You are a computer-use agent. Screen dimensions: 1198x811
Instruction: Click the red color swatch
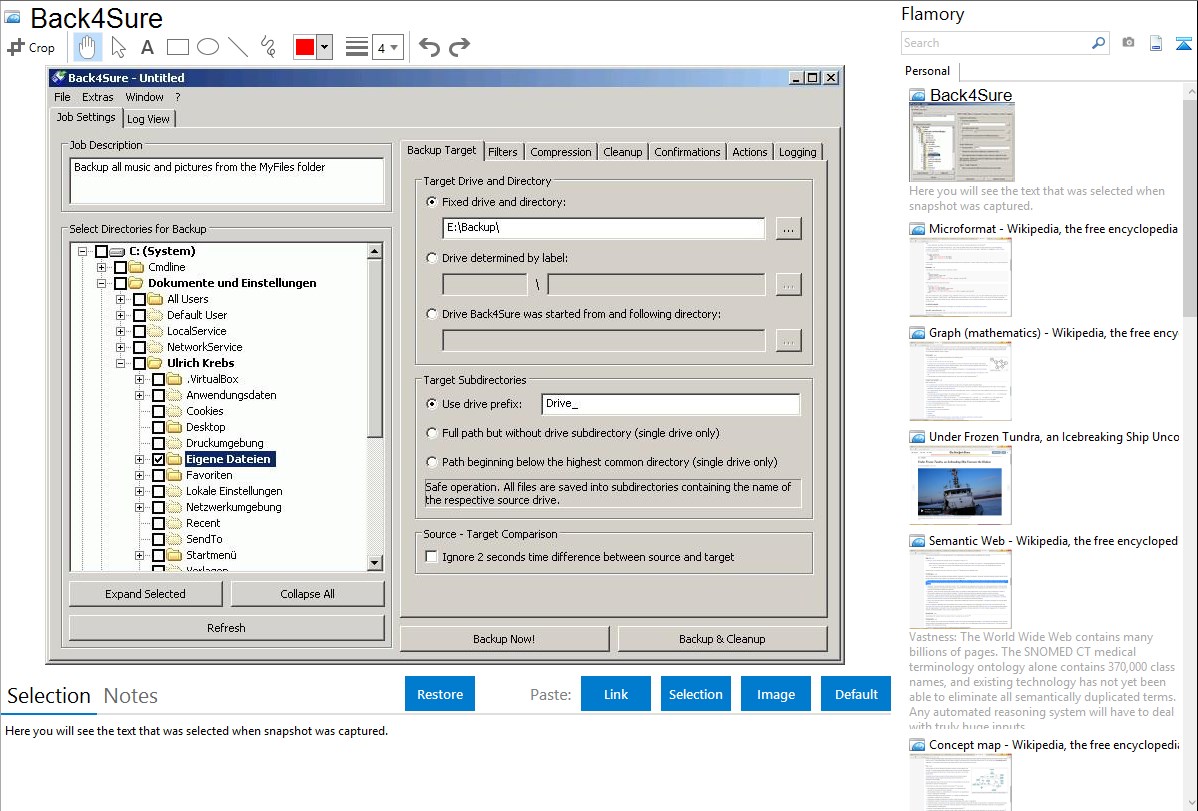pos(304,47)
